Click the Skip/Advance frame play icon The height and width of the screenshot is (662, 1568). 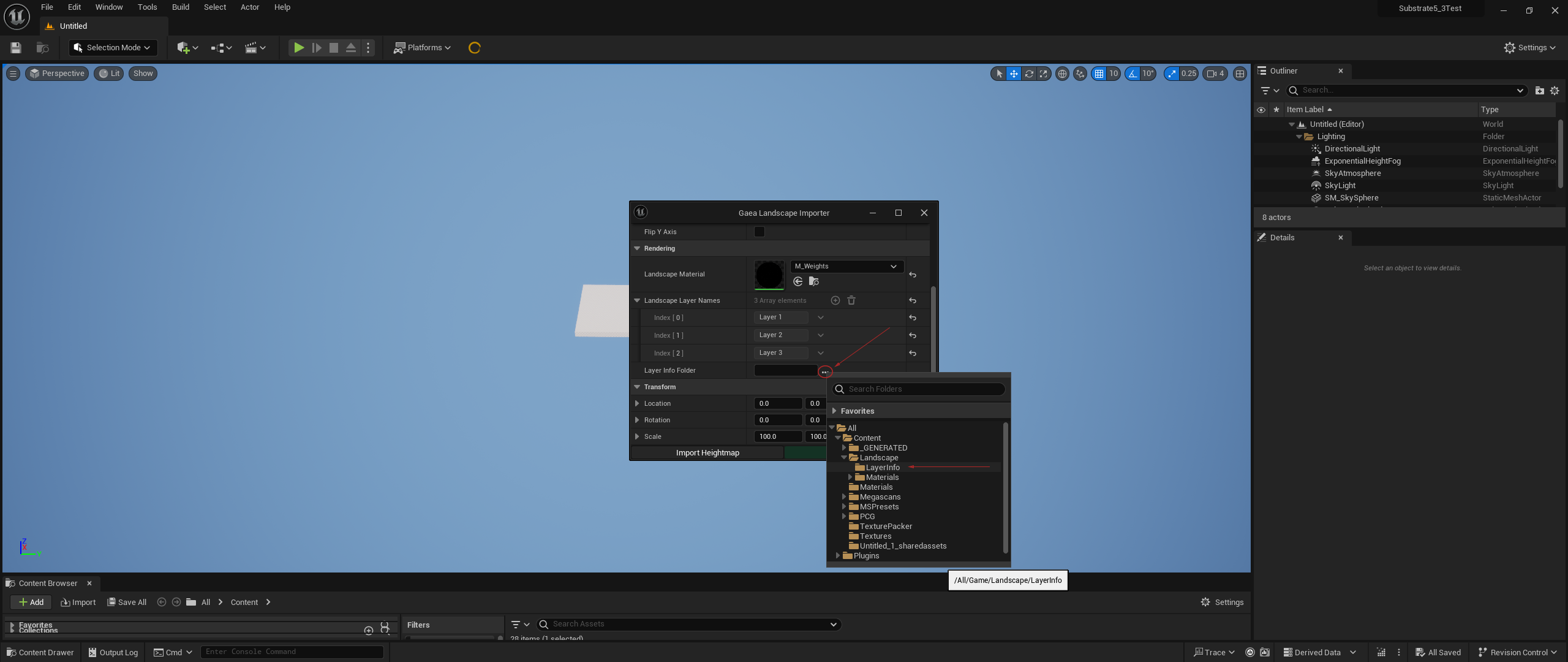[317, 48]
